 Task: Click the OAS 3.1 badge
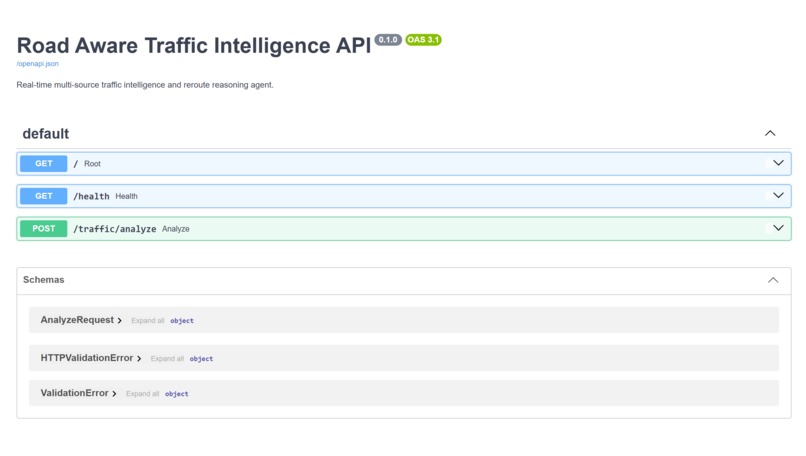tap(423, 40)
